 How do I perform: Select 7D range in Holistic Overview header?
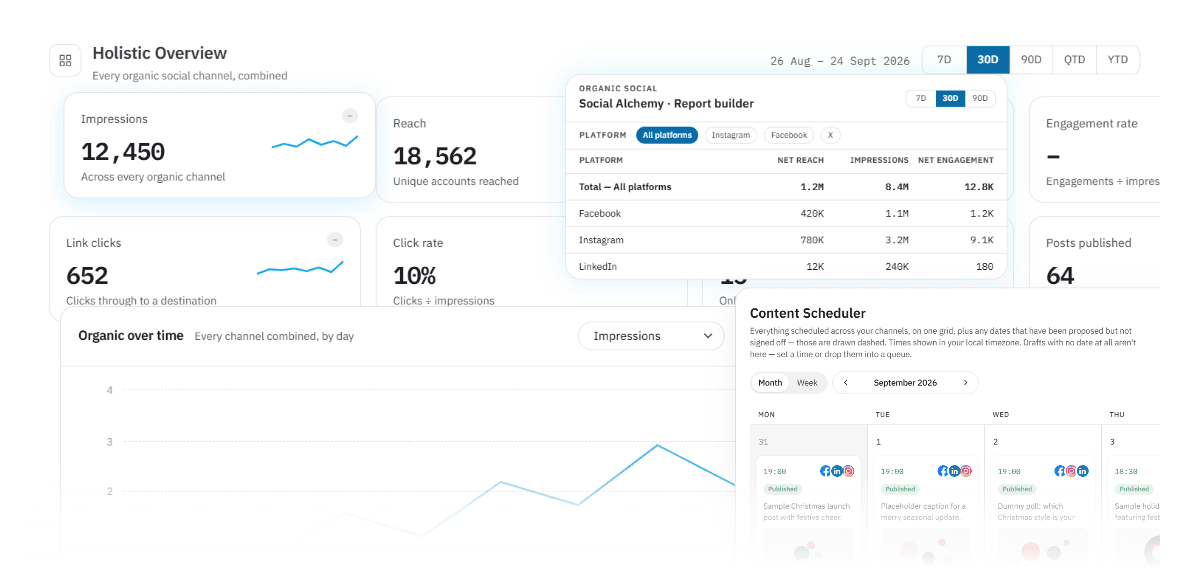[944, 59]
